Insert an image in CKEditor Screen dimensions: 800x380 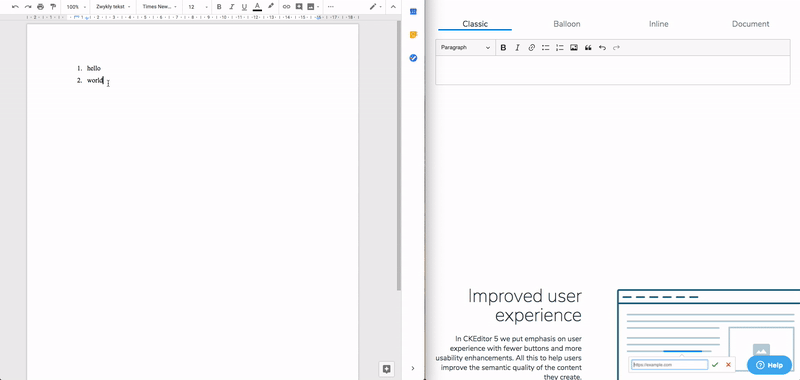point(574,47)
